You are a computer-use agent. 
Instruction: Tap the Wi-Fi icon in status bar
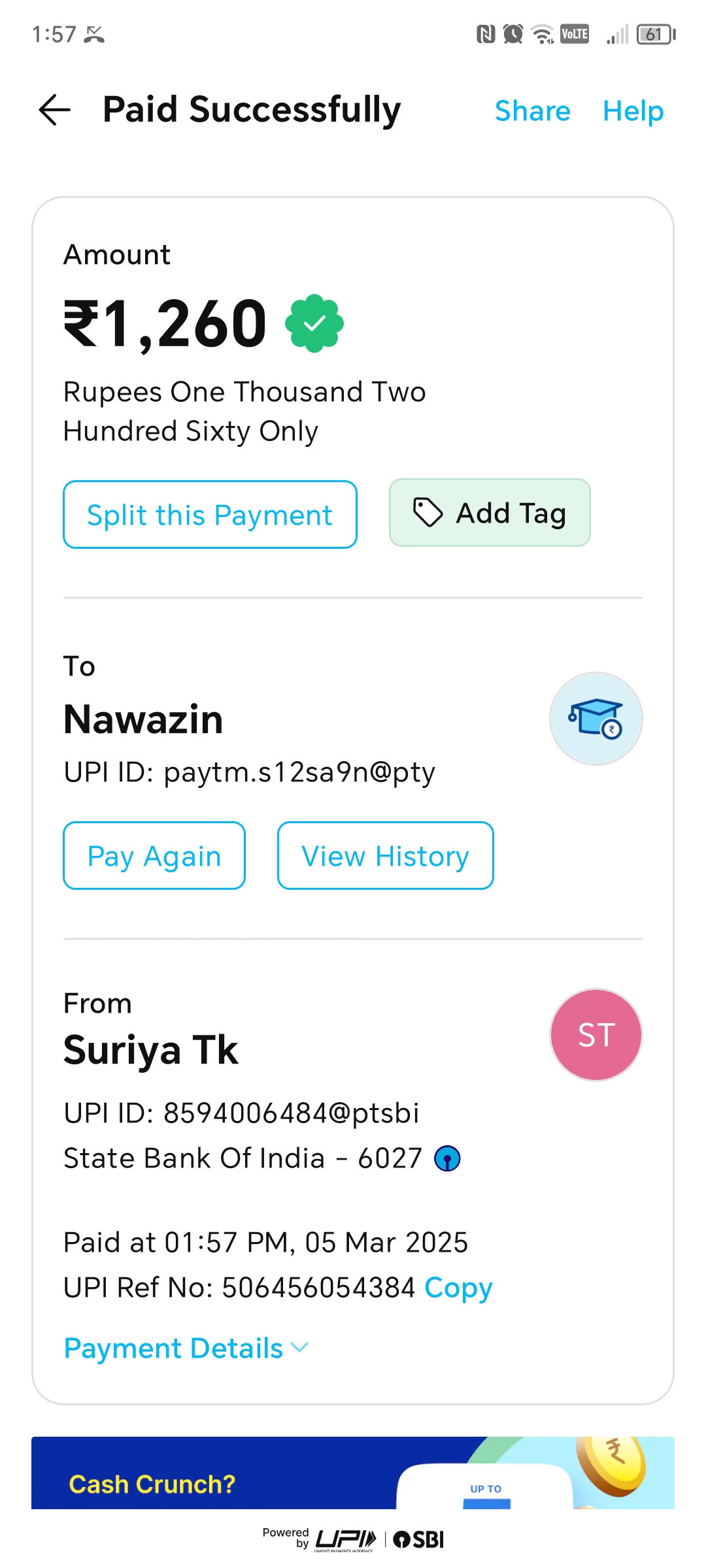click(543, 34)
